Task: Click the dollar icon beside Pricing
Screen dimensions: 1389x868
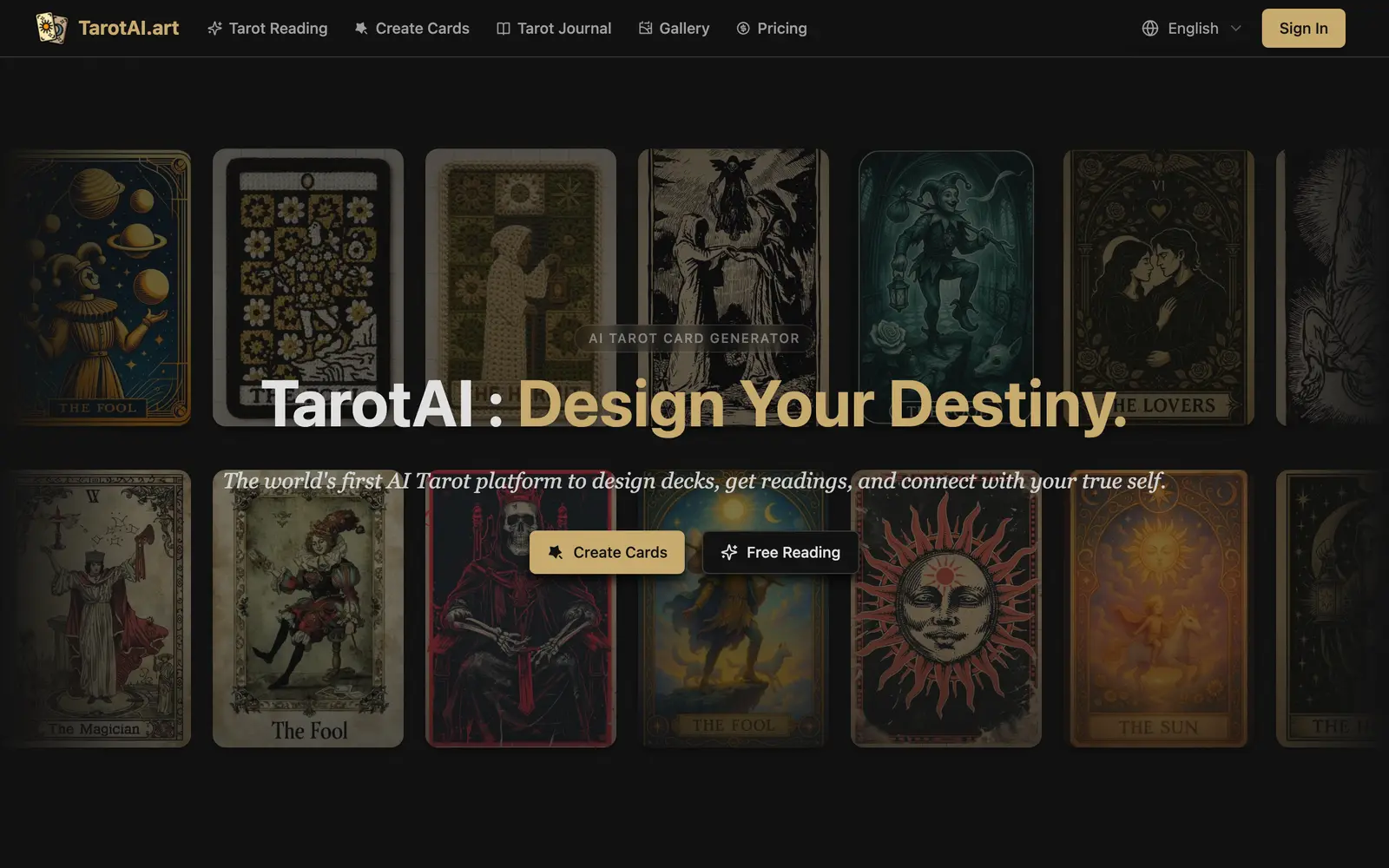Action: click(743, 29)
